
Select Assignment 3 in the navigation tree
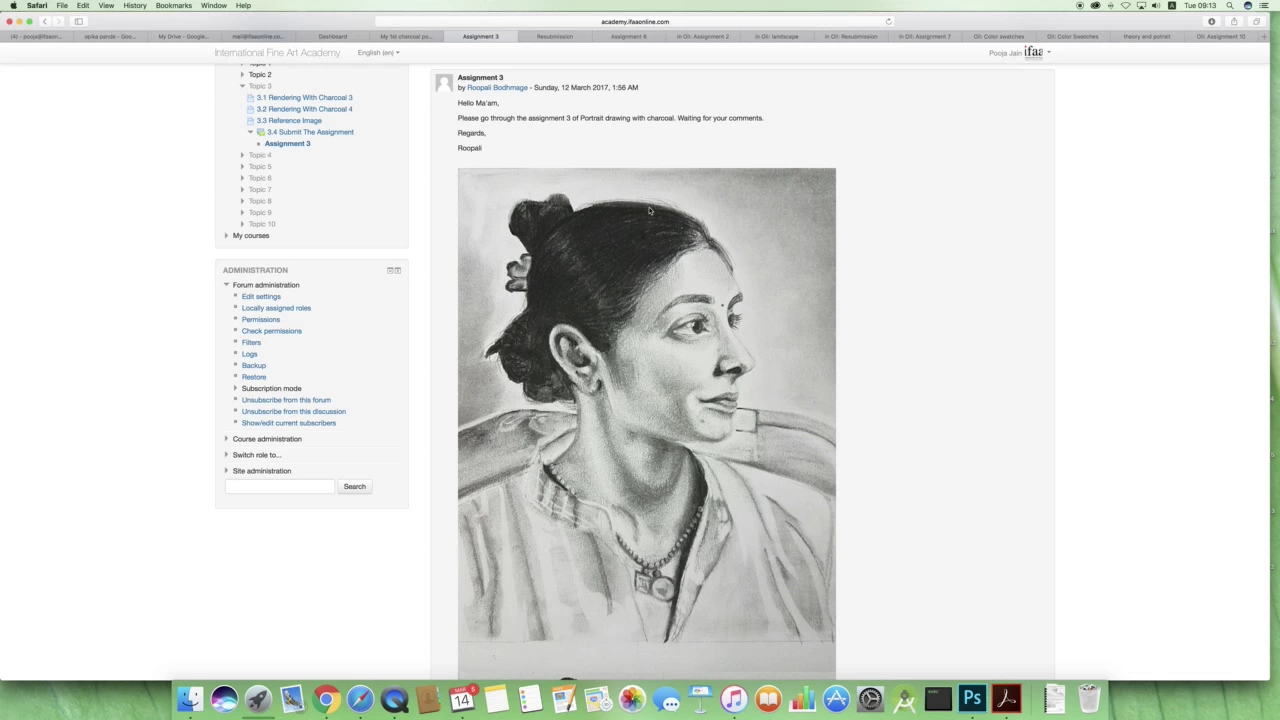tap(287, 144)
